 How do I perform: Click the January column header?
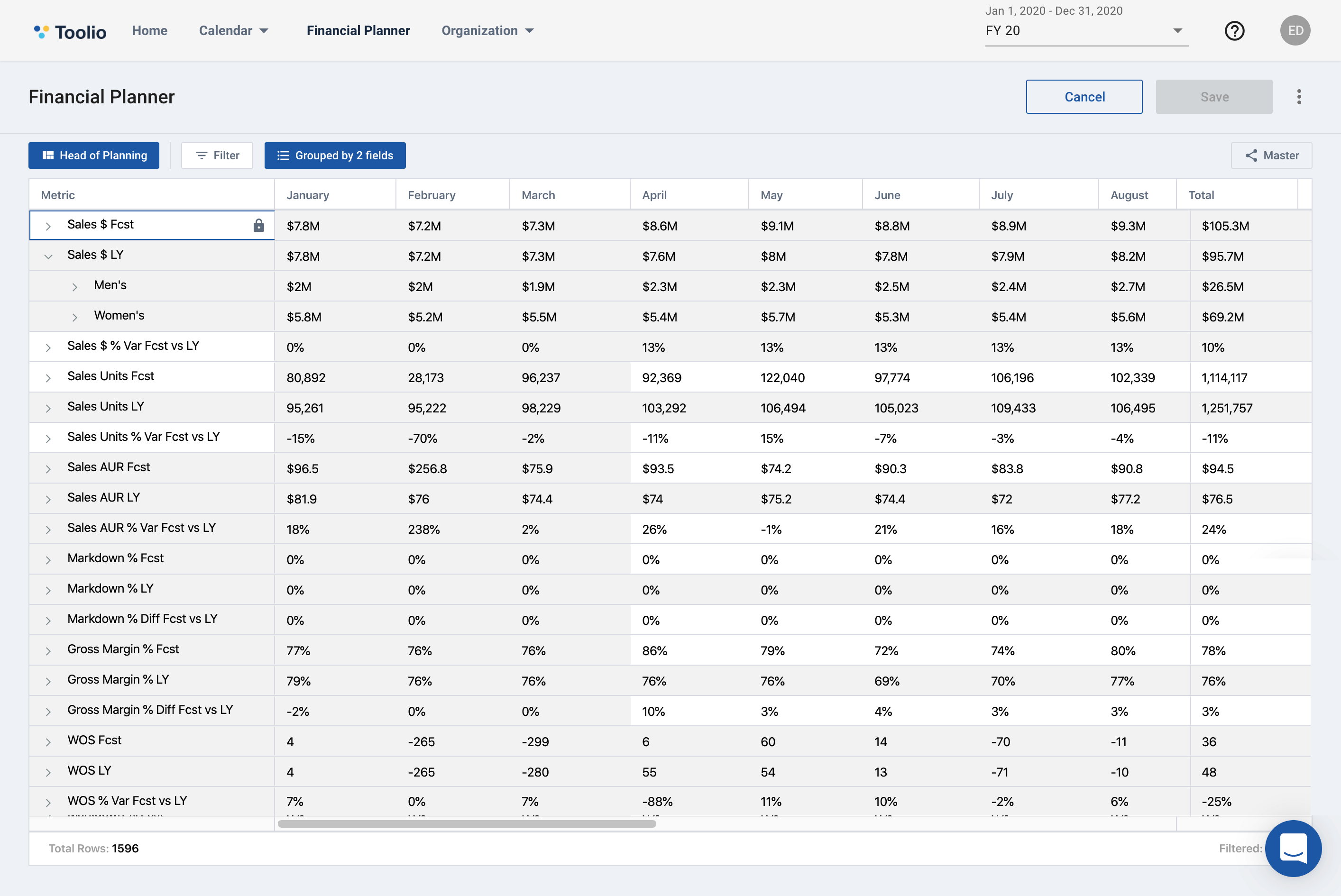point(335,195)
